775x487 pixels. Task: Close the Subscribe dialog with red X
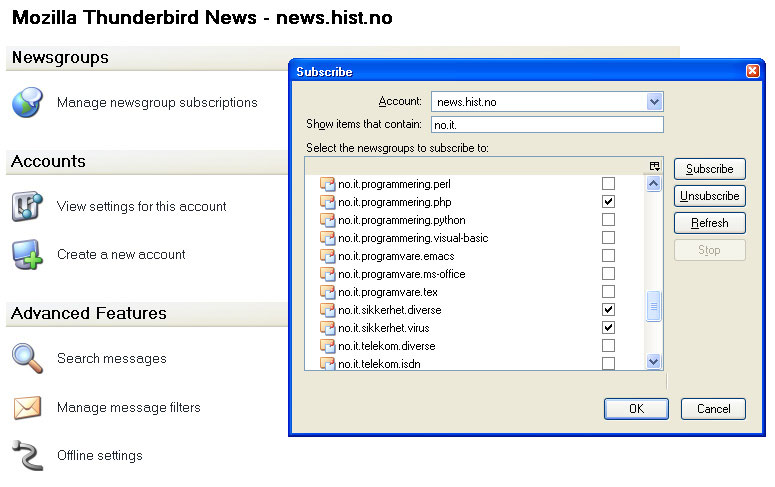point(753,71)
